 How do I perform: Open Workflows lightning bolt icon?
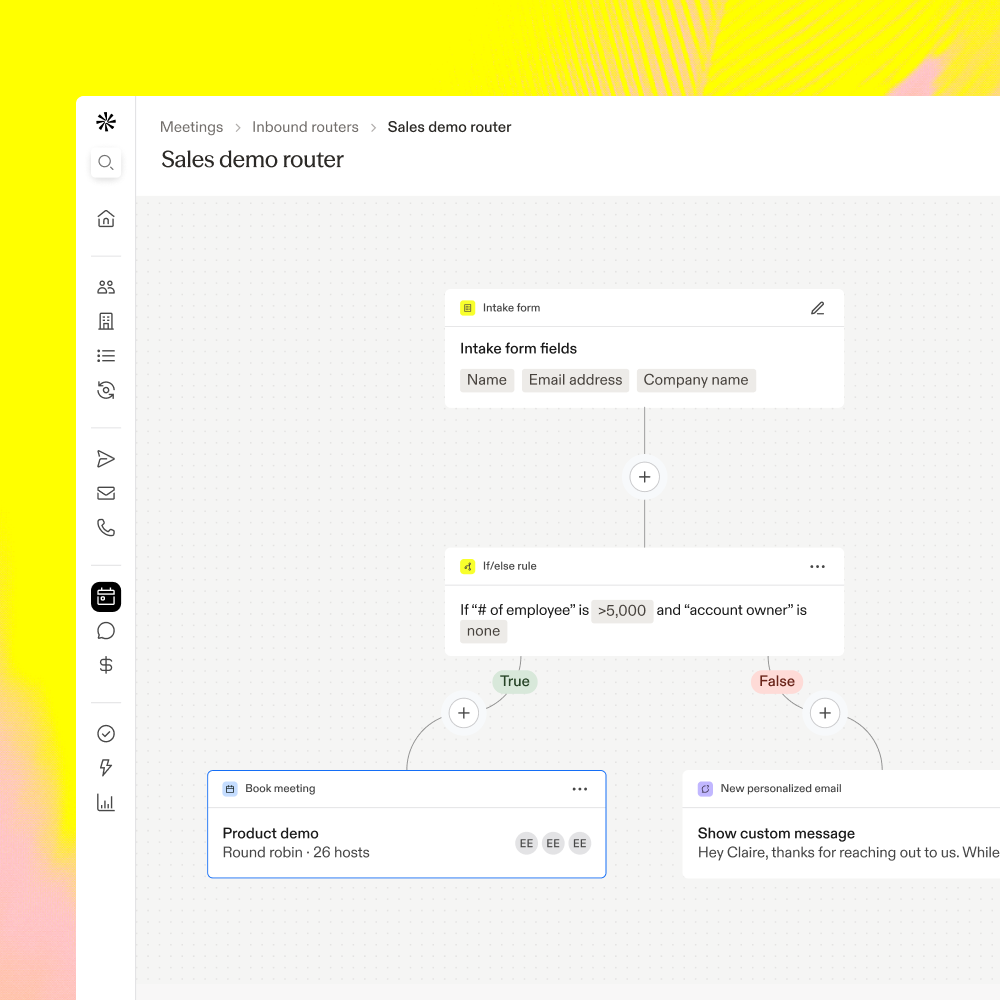tap(106, 768)
